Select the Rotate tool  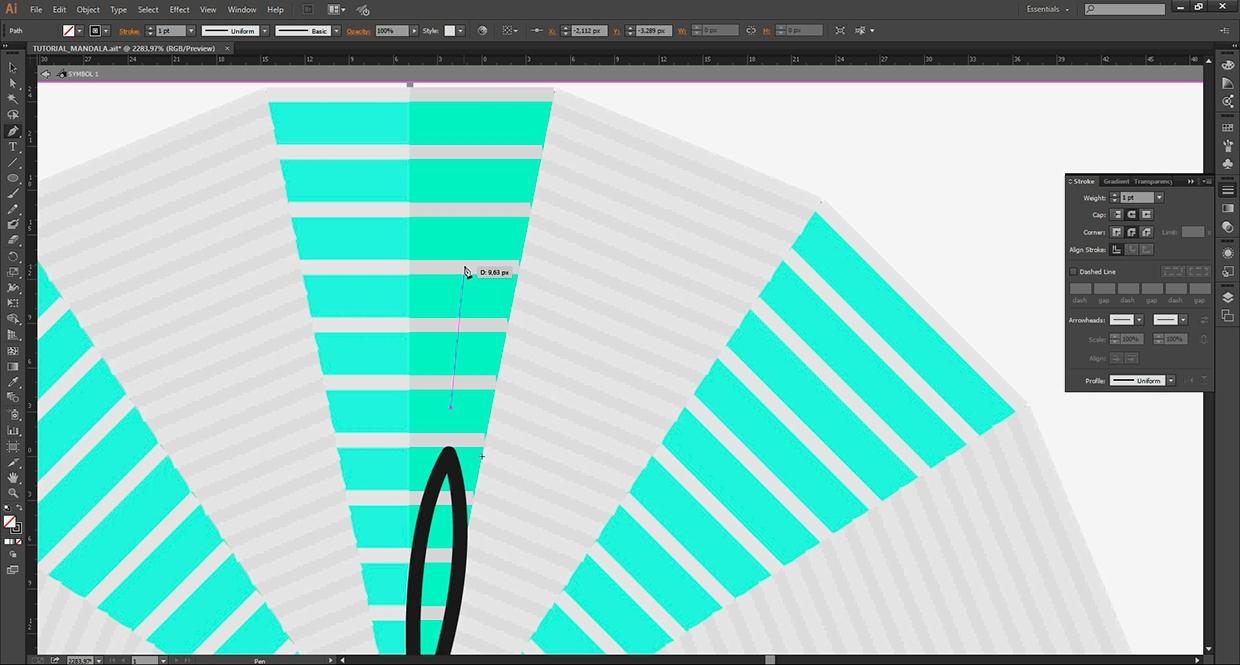(x=13, y=256)
